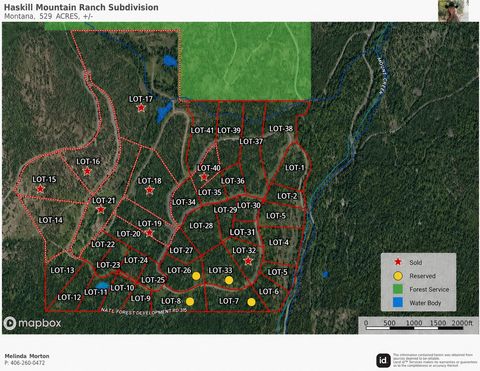480x371 pixels.
Task: Select the LOT-38 label
Action: (x=281, y=129)
